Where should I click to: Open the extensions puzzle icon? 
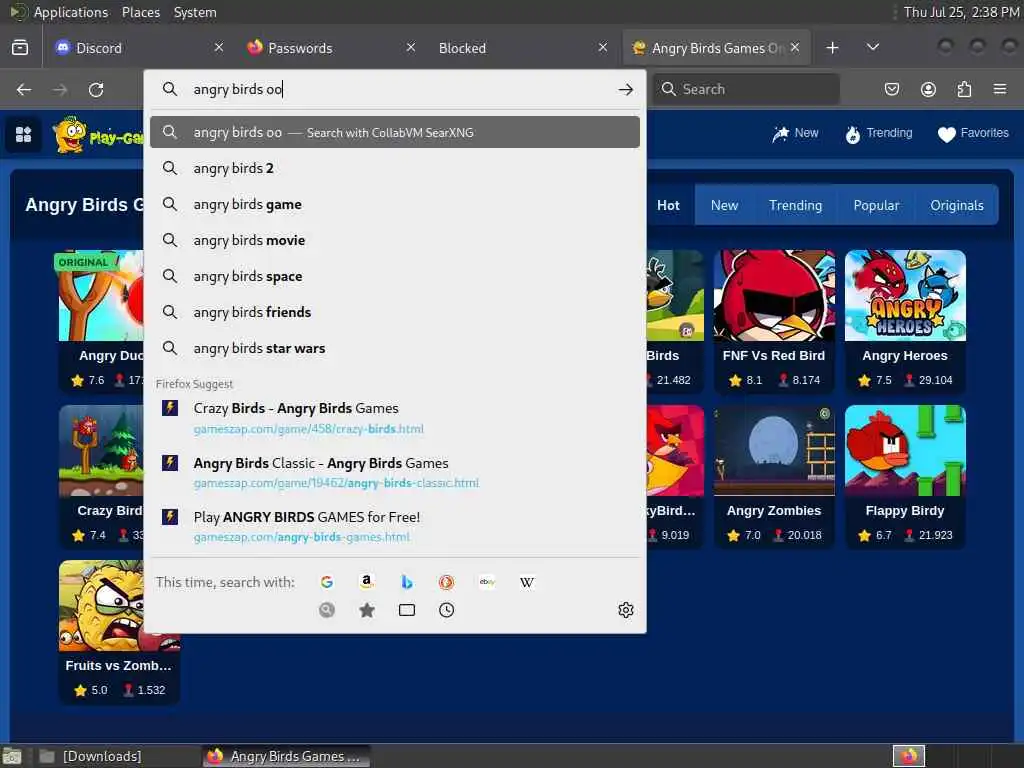[964, 89]
